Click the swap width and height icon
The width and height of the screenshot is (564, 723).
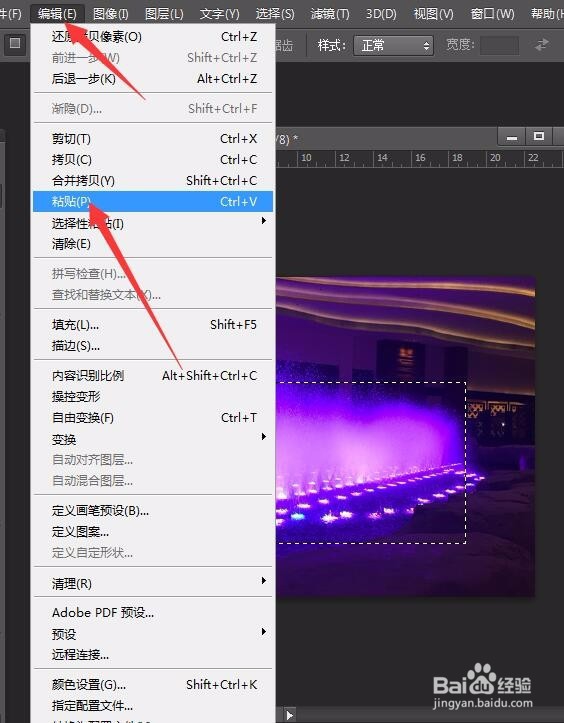(x=541, y=45)
